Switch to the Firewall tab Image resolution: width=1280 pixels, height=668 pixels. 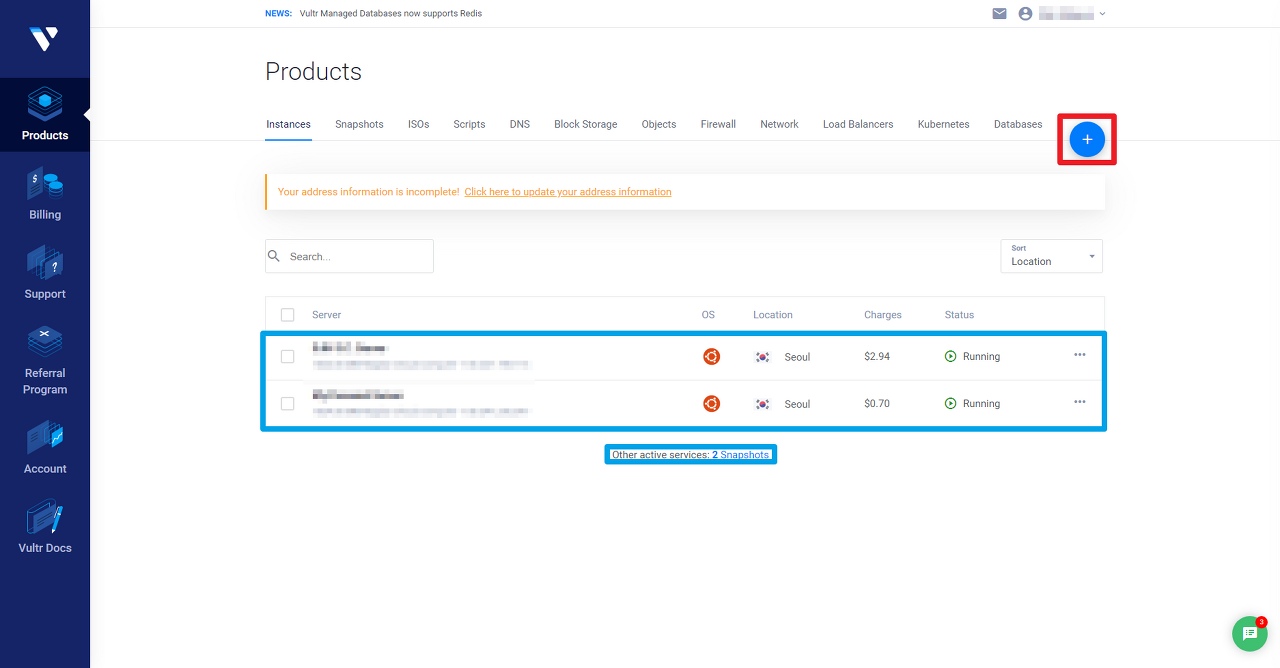[718, 125]
